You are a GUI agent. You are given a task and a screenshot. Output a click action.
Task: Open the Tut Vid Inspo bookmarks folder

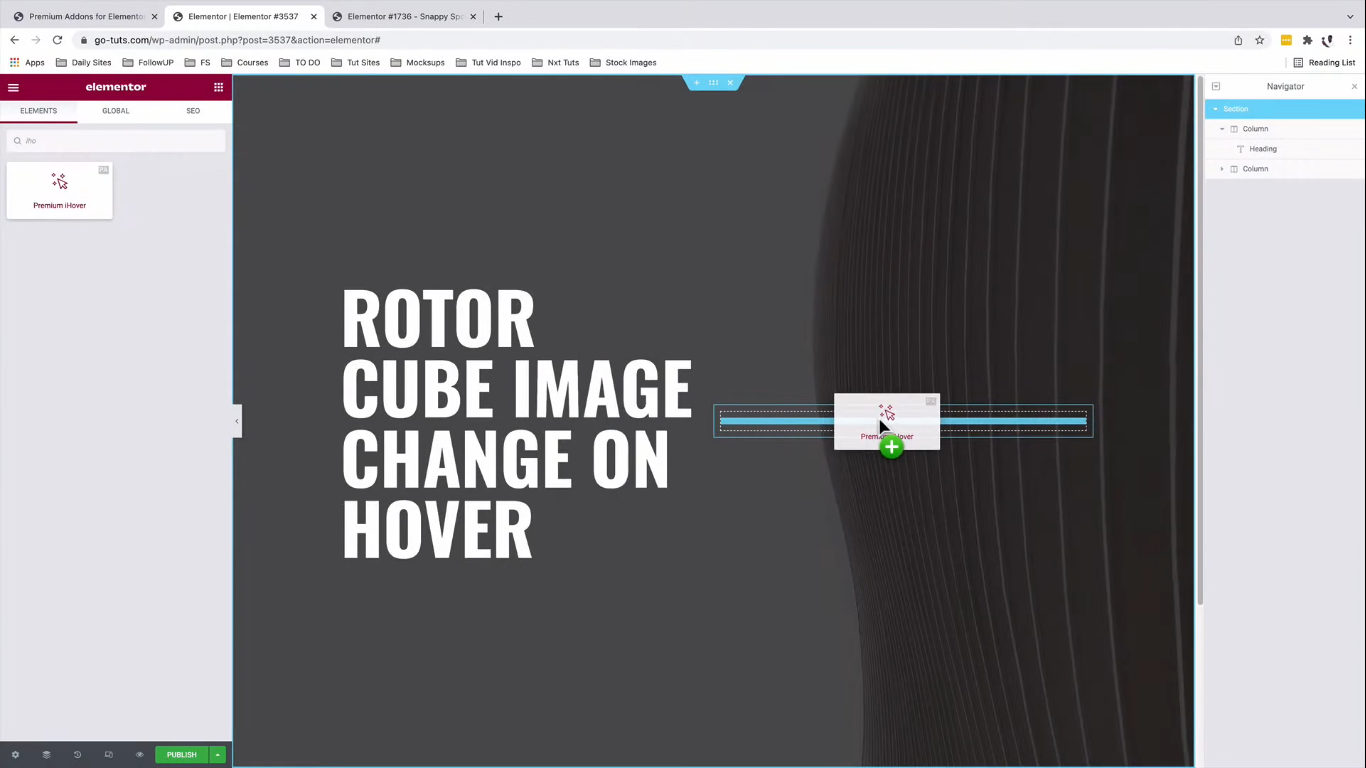(x=488, y=62)
